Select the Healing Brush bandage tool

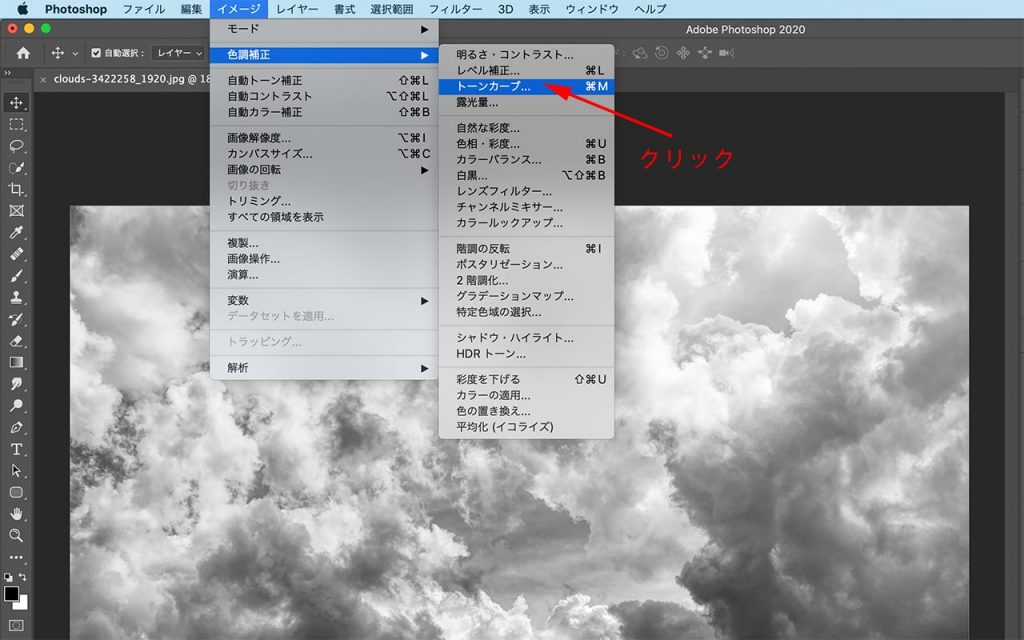point(16,254)
